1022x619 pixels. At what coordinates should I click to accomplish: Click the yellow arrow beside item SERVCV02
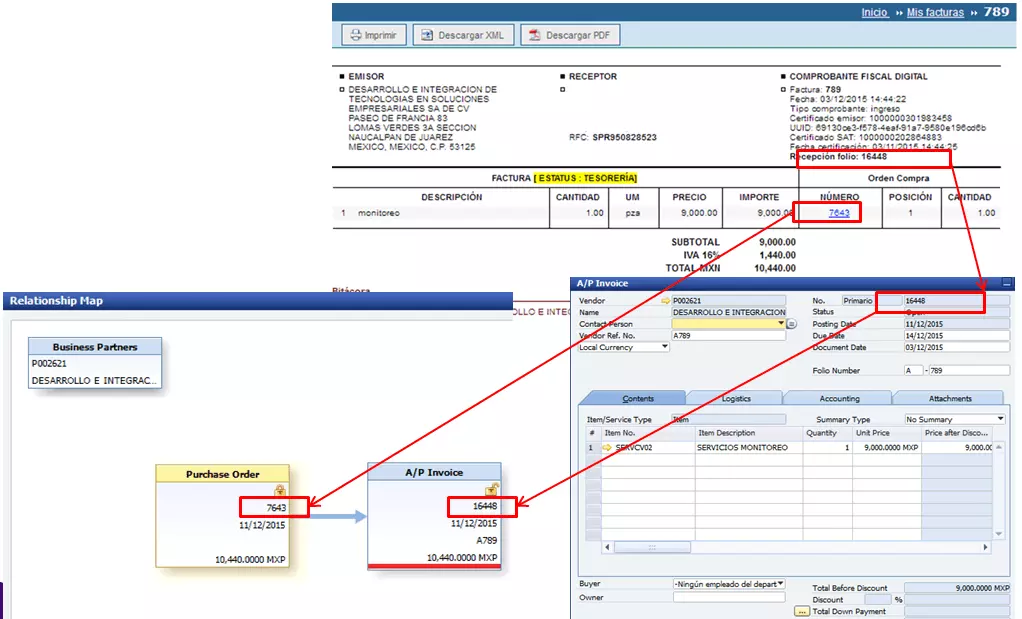point(606,447)
